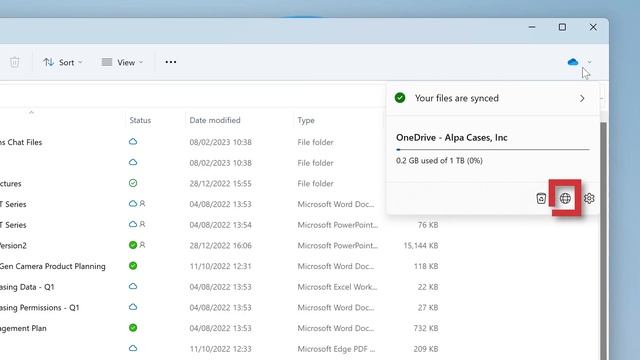The image size is (640, 360).
Task: Click green check for Camera Product Planning
Action: coord(133,266)
